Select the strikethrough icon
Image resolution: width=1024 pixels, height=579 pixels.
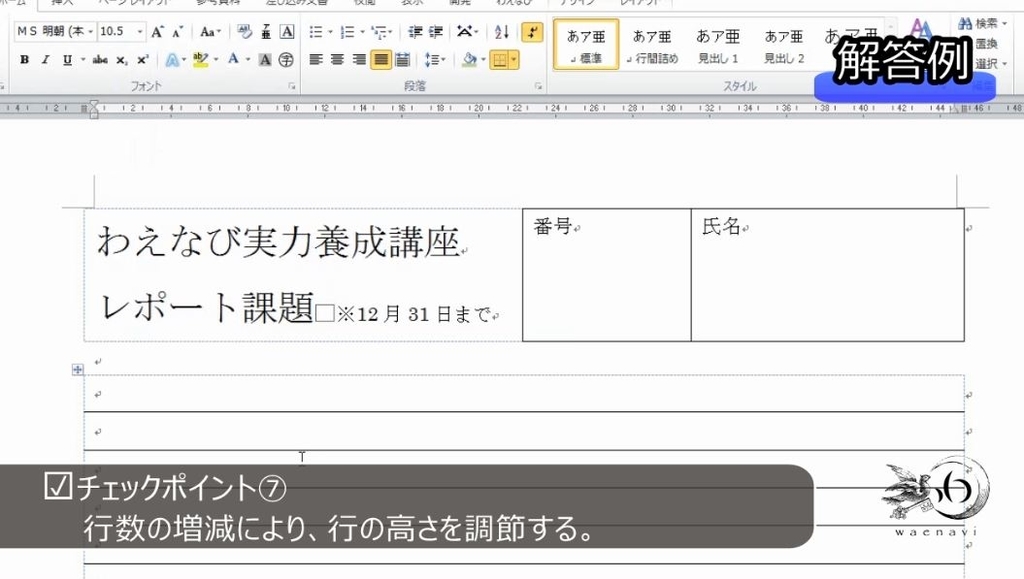pyautogui.click(x=100, y=58)
